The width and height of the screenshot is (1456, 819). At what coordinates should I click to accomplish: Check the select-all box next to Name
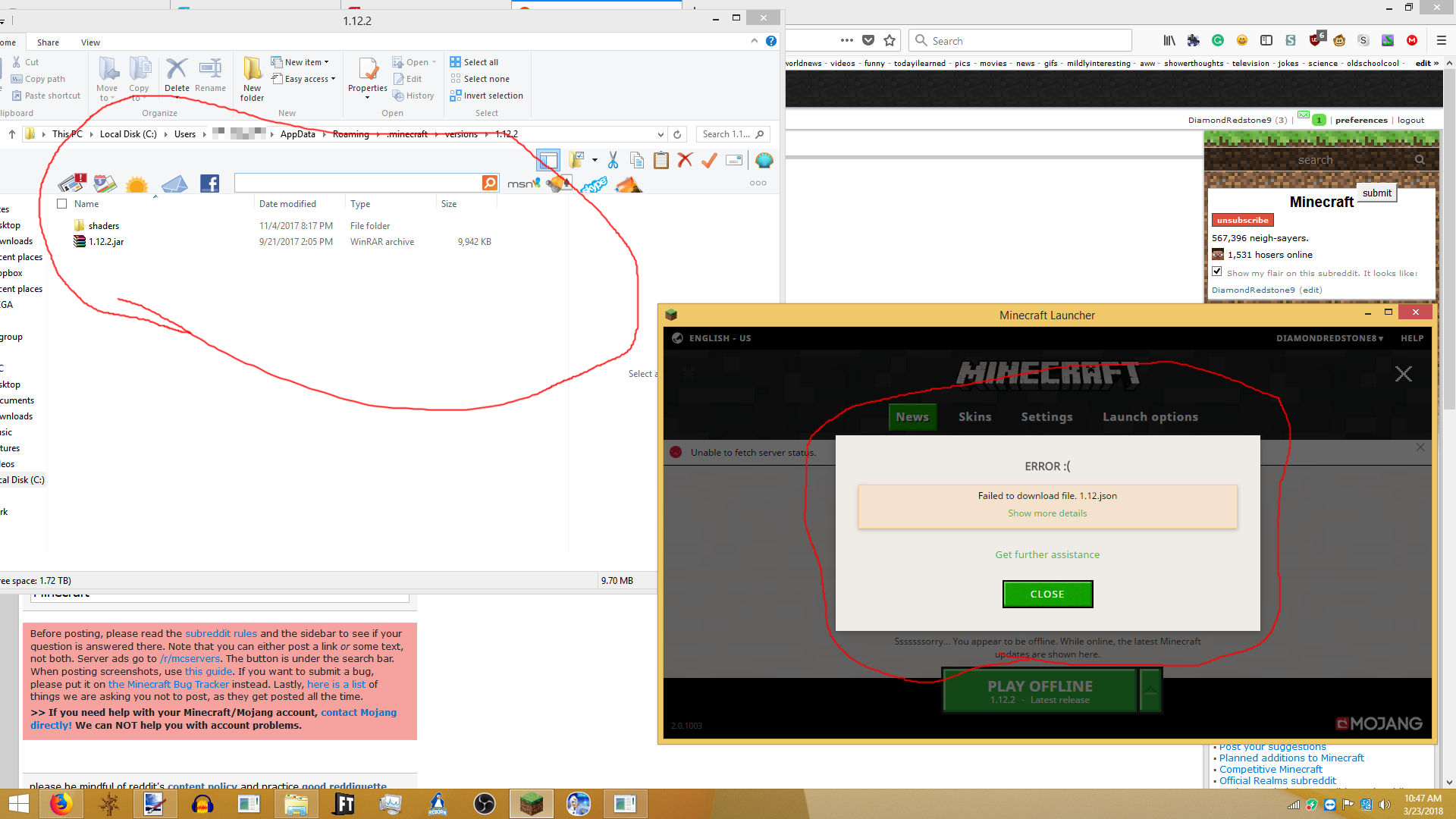pos(62,204)
